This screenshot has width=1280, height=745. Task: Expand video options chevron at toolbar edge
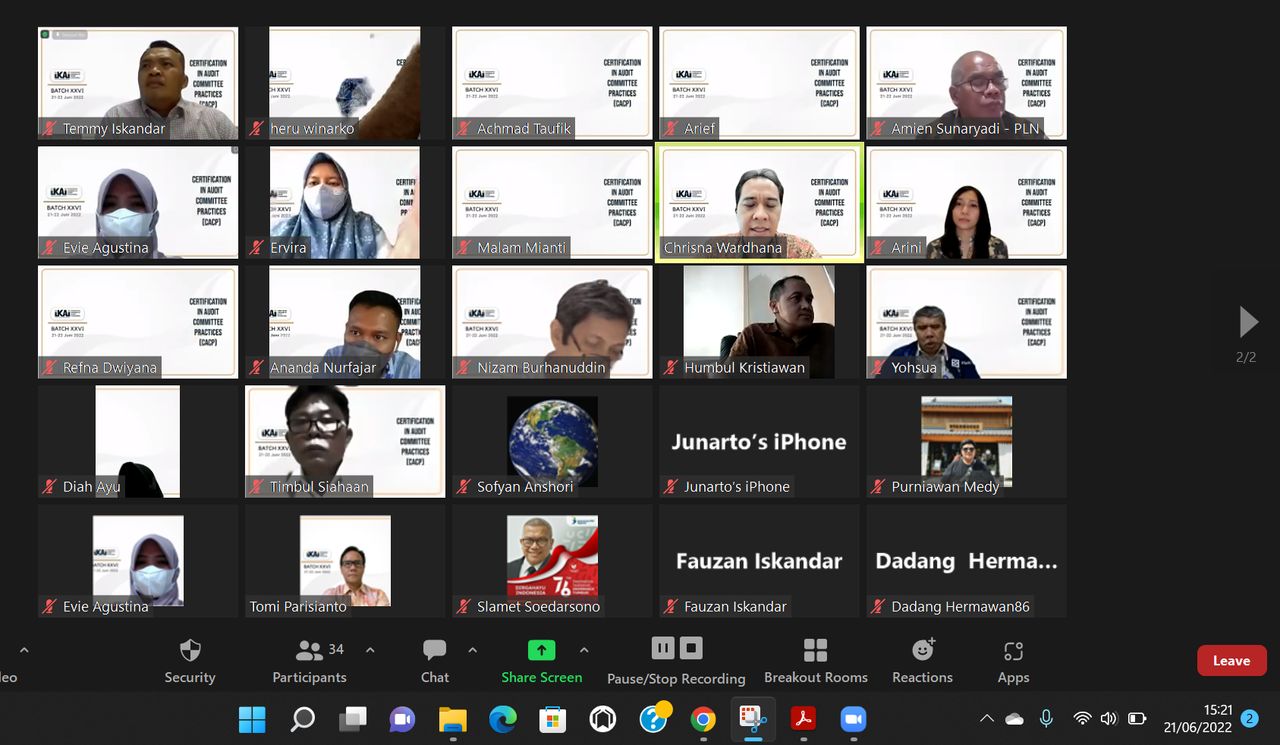click(24, 650)
